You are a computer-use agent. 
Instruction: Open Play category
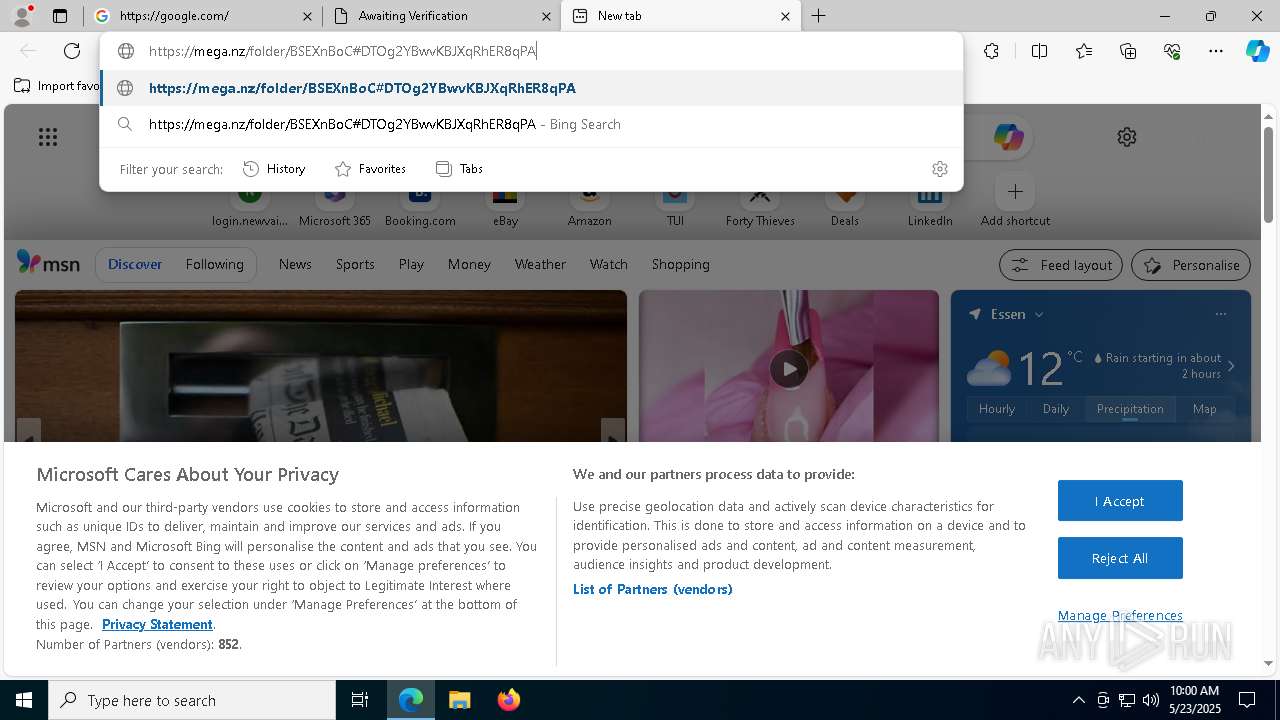411,264
